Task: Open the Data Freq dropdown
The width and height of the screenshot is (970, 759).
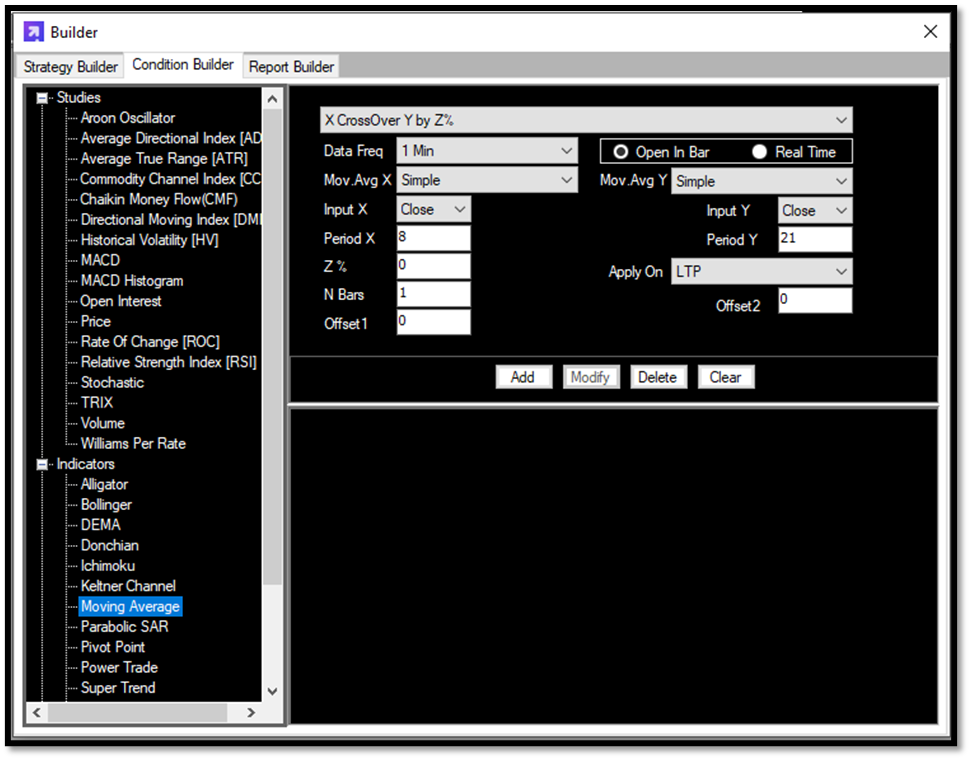Action: point(487,151)
